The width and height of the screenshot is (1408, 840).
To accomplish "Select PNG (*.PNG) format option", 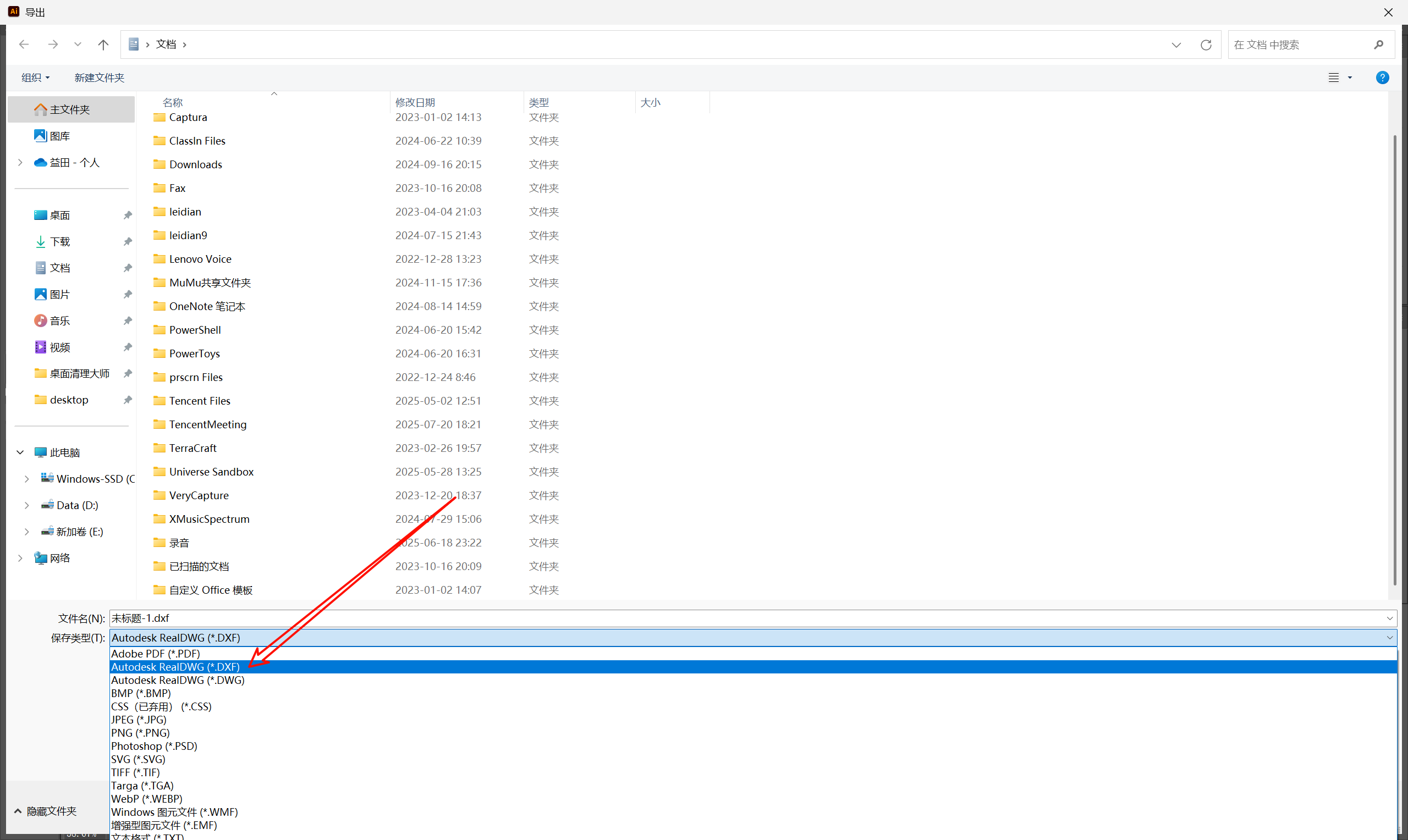I will click(x=140, y=732).
